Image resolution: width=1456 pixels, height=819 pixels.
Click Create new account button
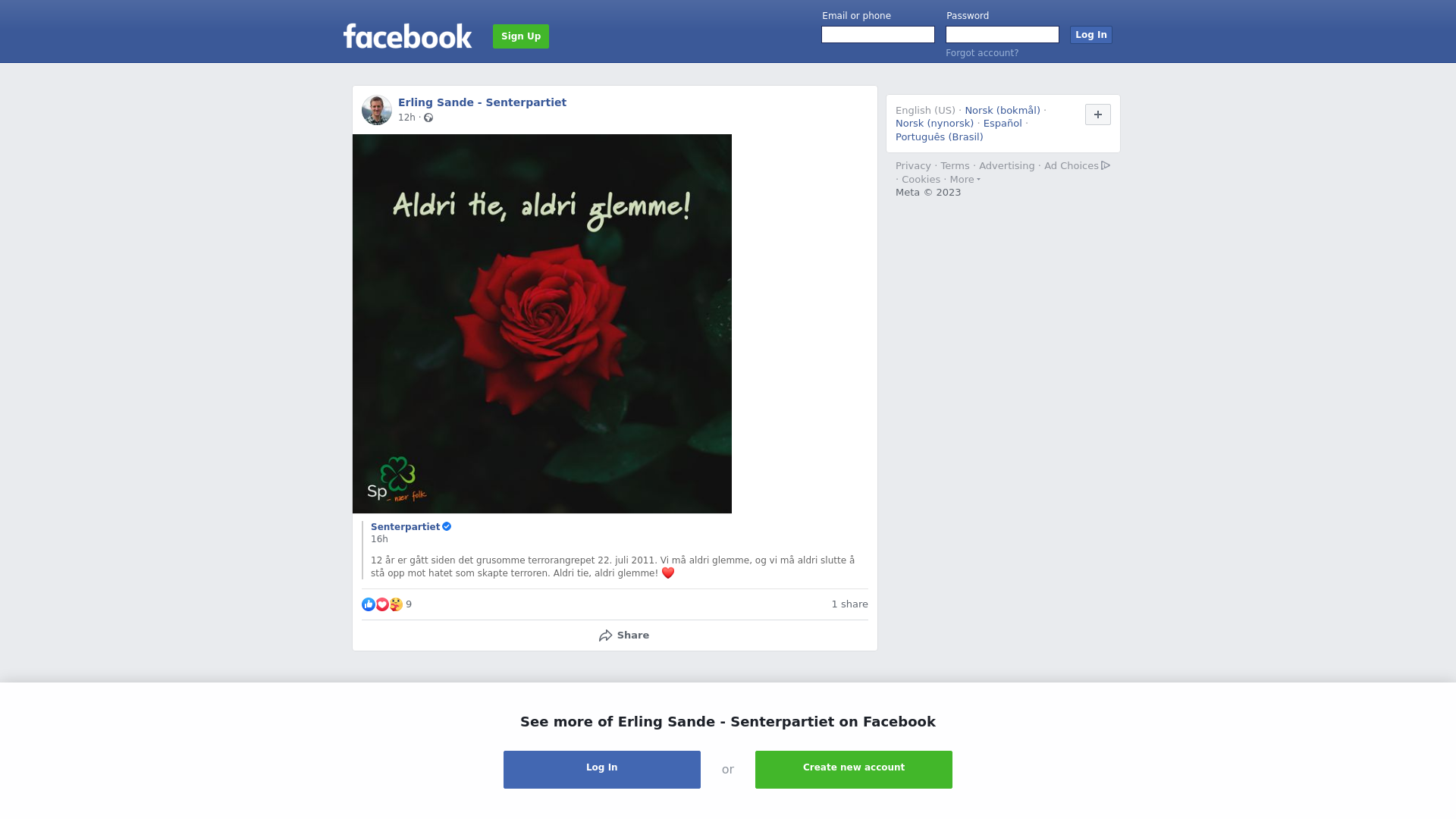854,770
